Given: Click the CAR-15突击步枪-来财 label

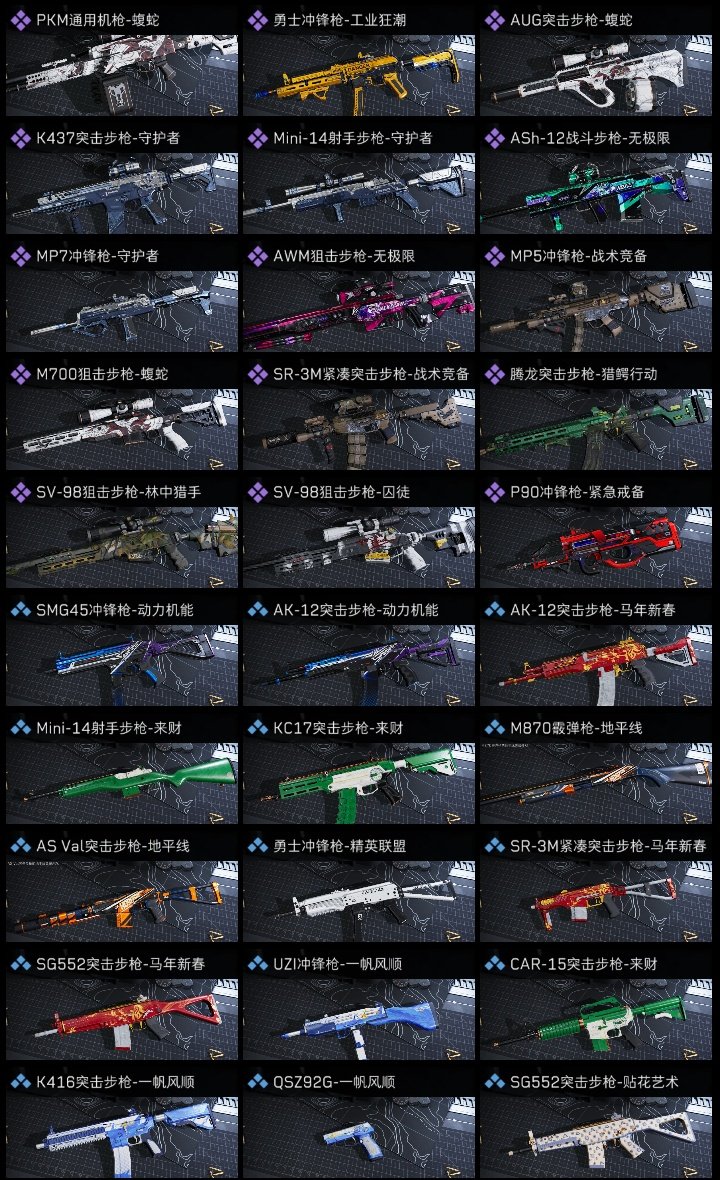Looking at the screenshot, I should (x=584, y=964).
